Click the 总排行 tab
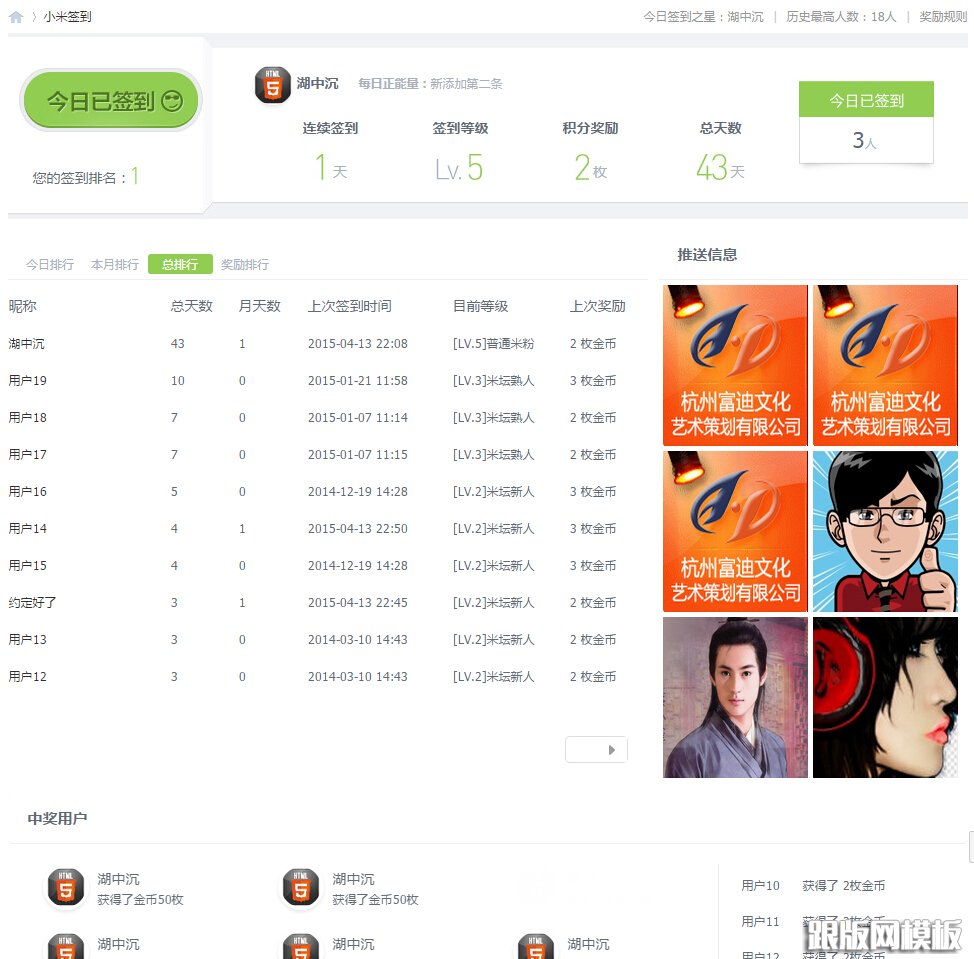The image size is (974, 959). (x=179, y=264)
